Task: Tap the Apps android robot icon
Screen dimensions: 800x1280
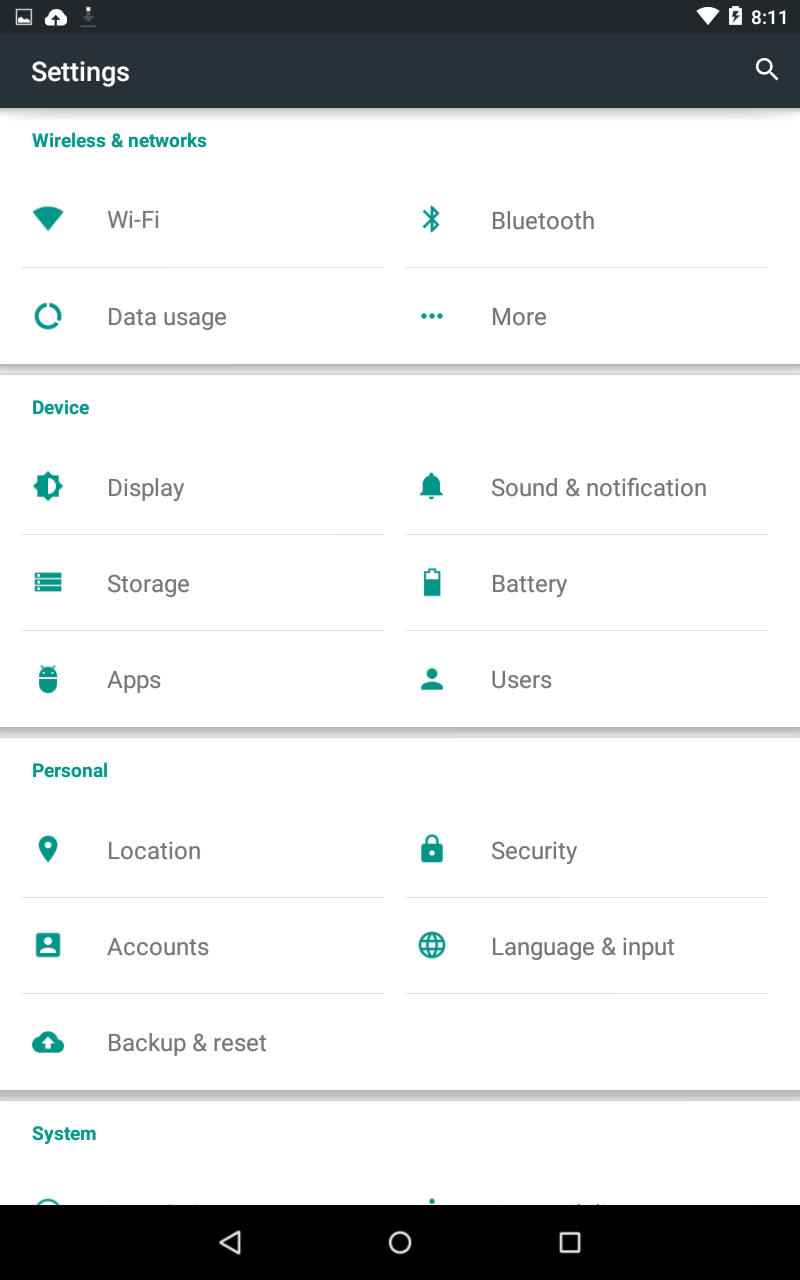Action: click(x=48, y=679)
